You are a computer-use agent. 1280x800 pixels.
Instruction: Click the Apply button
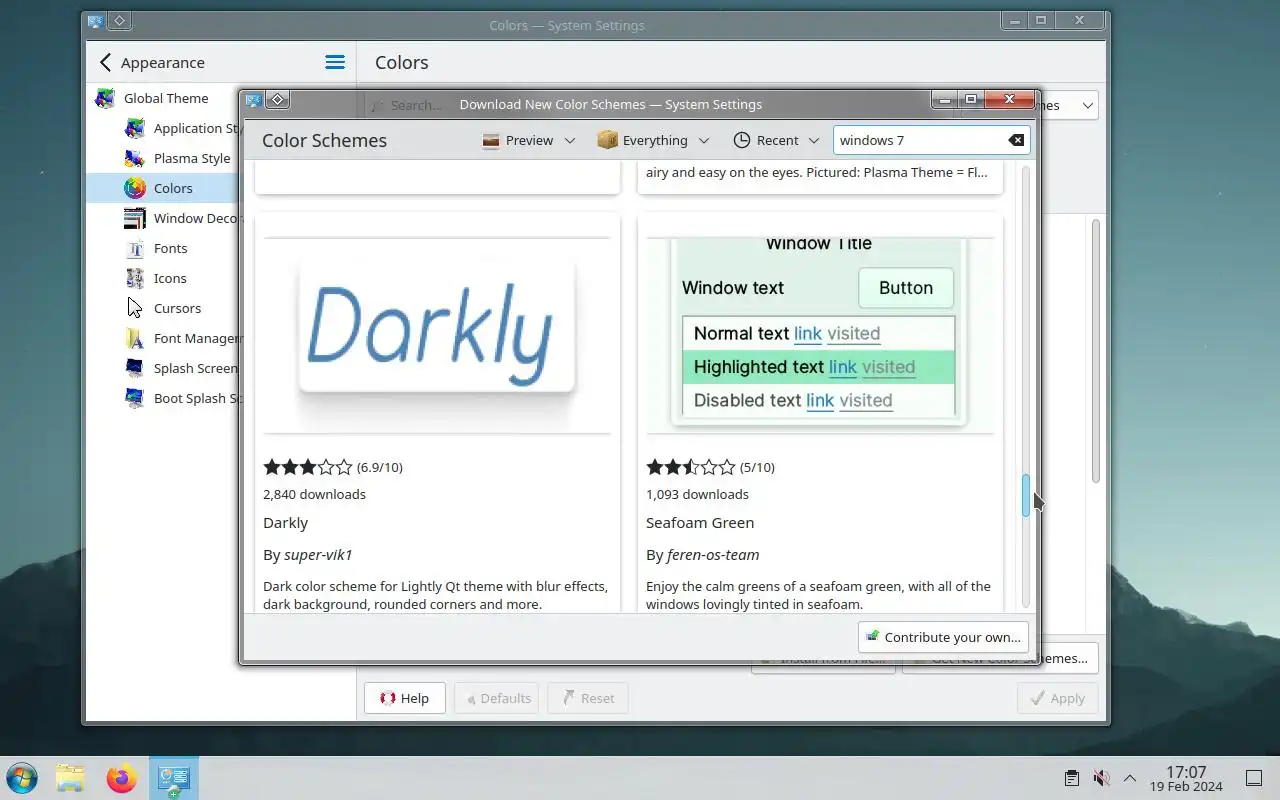pos(1057,698)
